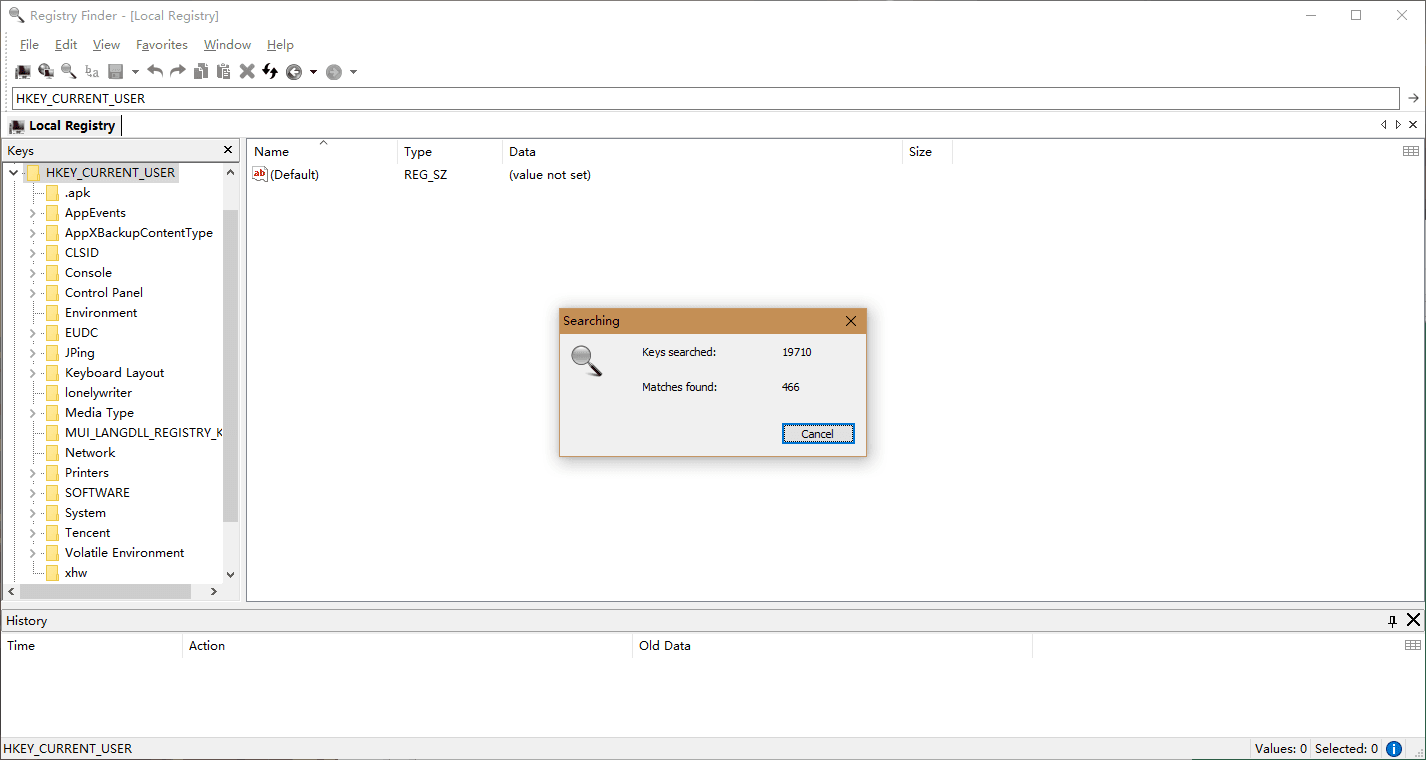Refresh the registry view with the refresh icon
Screen dimensions: 1426x760
[x=269, y=71]
